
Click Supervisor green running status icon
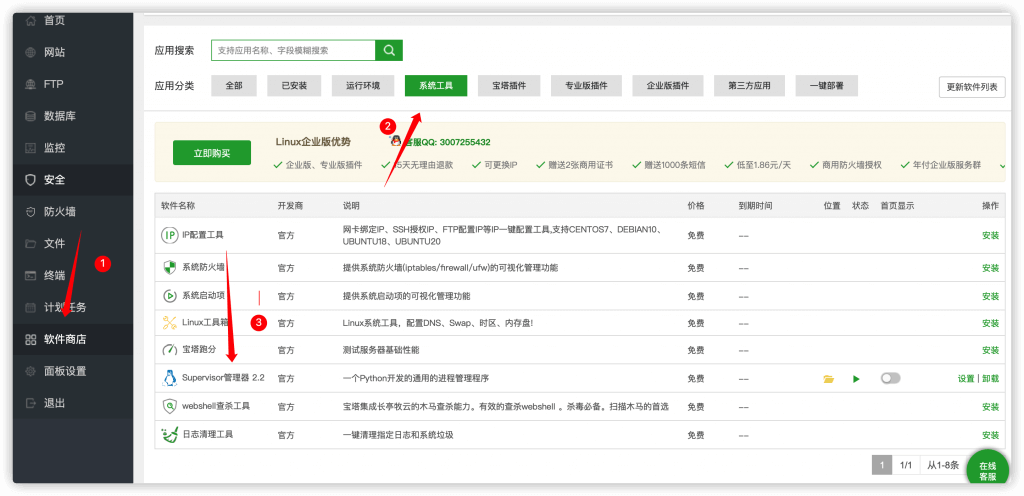tap(856, 379)
